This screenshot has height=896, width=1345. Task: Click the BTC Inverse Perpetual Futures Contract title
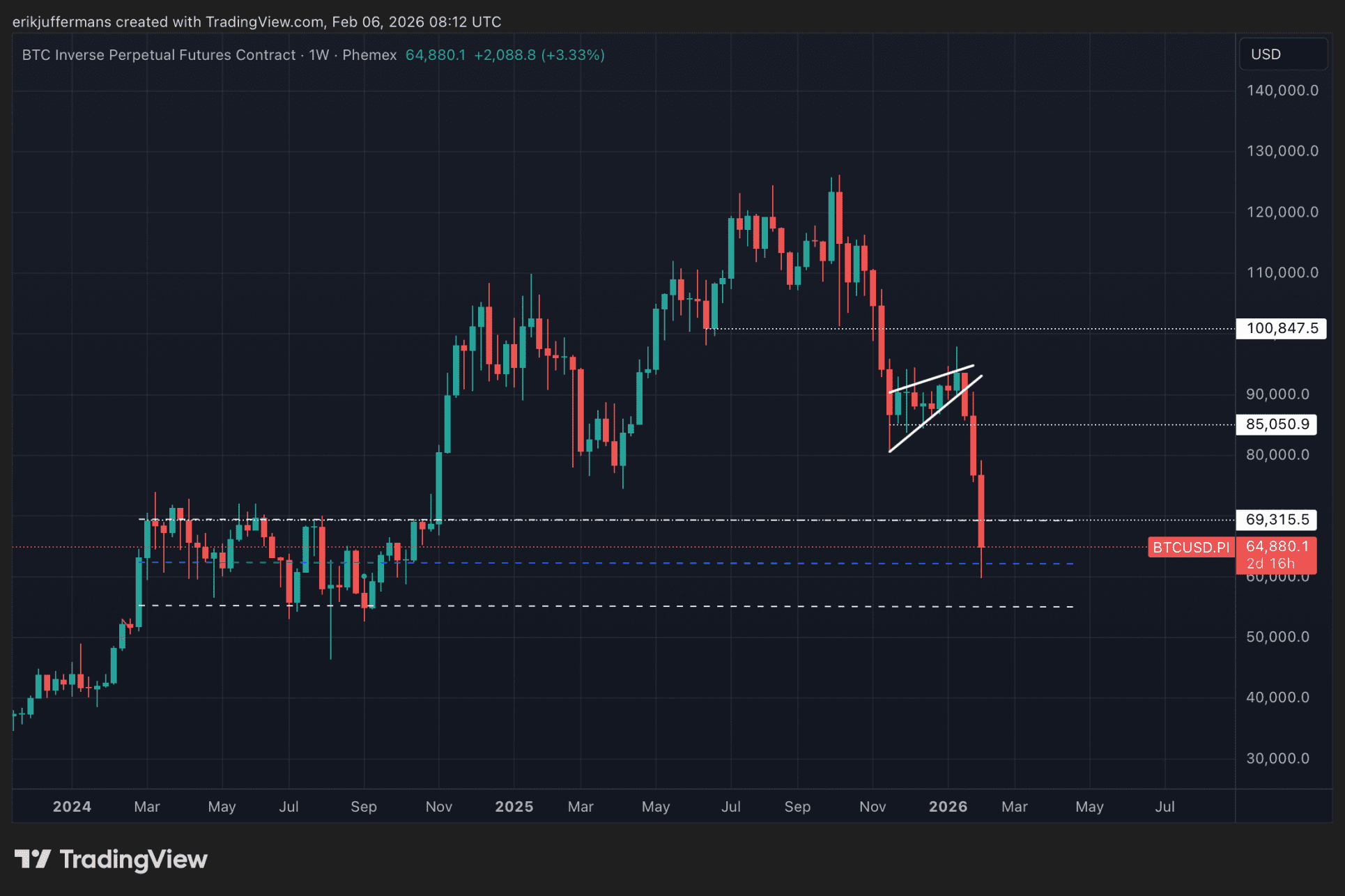[x=159, y=55]
